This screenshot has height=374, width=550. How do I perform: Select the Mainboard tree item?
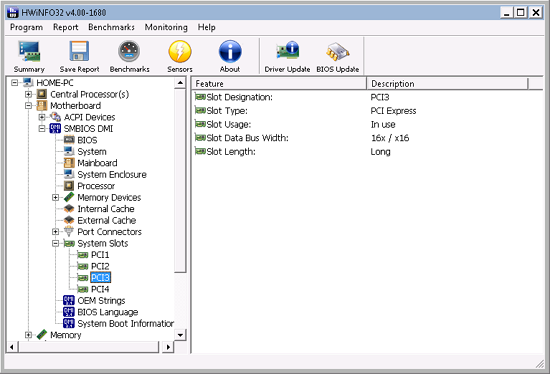(x=97, y=163)
